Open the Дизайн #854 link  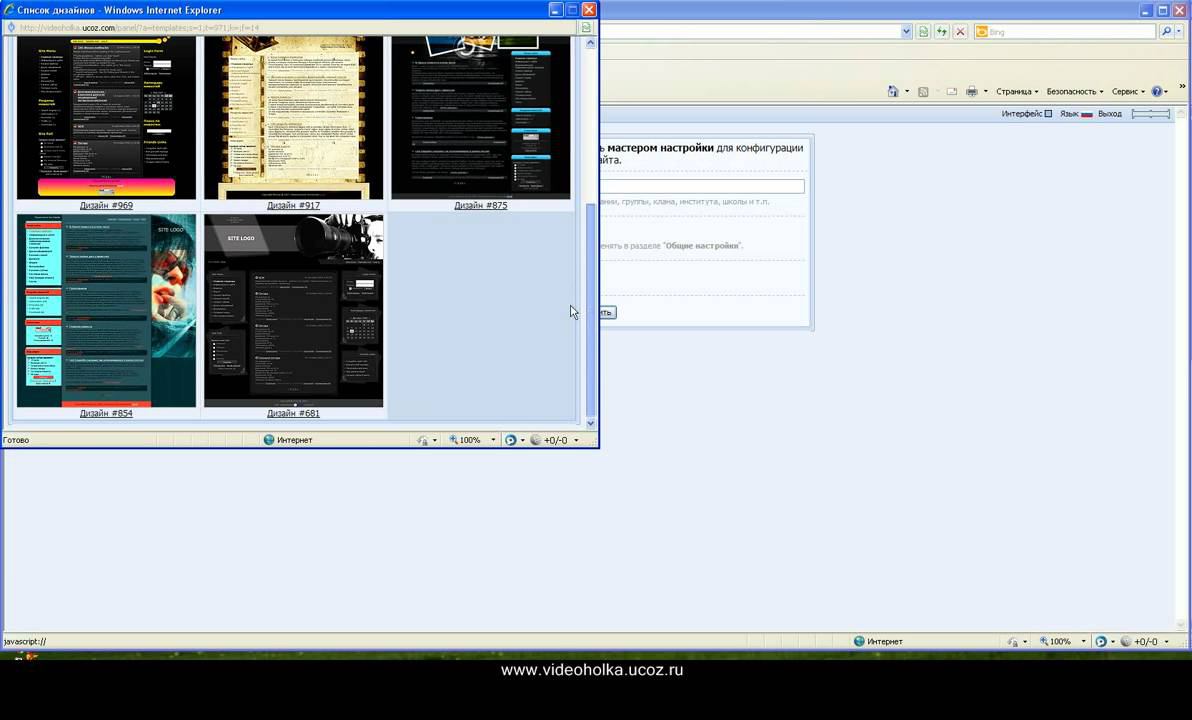coord(106,414)
